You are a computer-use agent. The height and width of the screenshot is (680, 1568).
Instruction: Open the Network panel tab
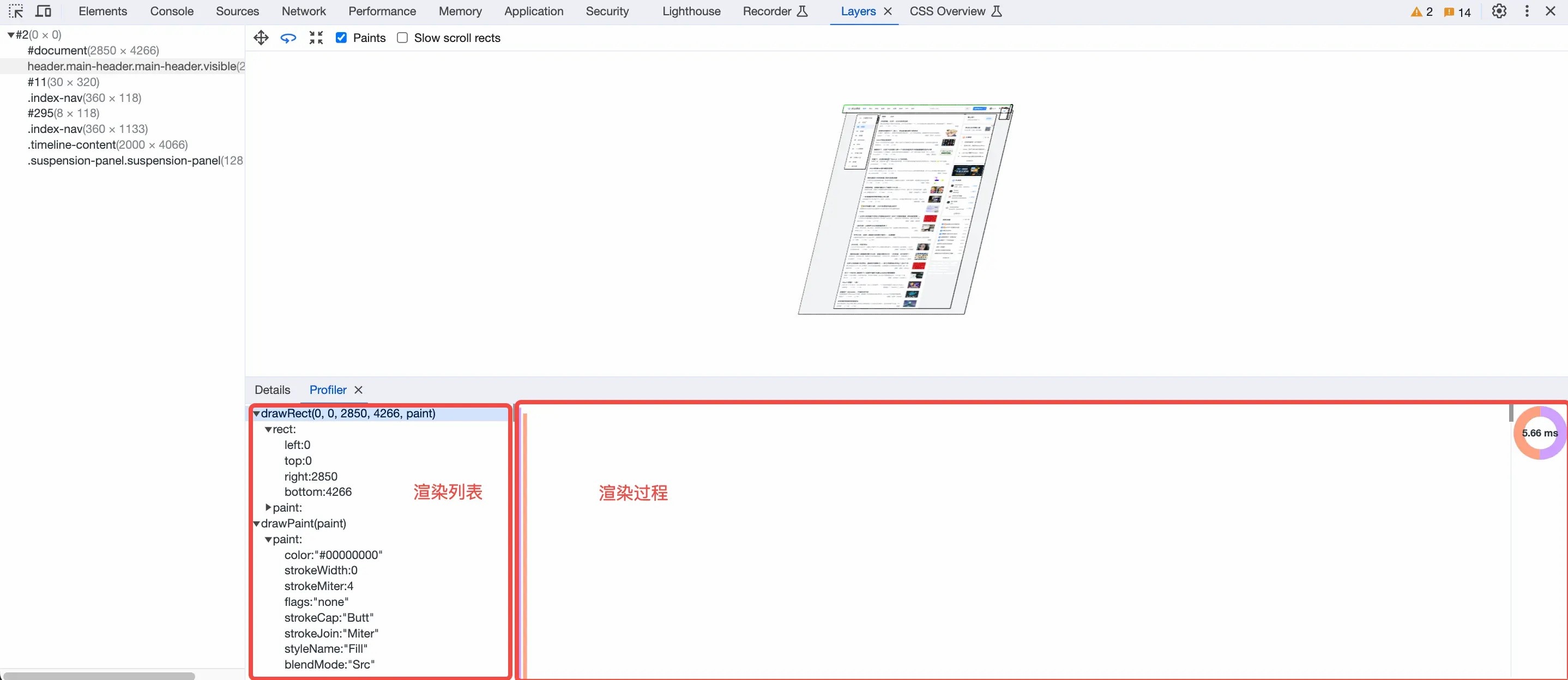(x=303, y=11)
